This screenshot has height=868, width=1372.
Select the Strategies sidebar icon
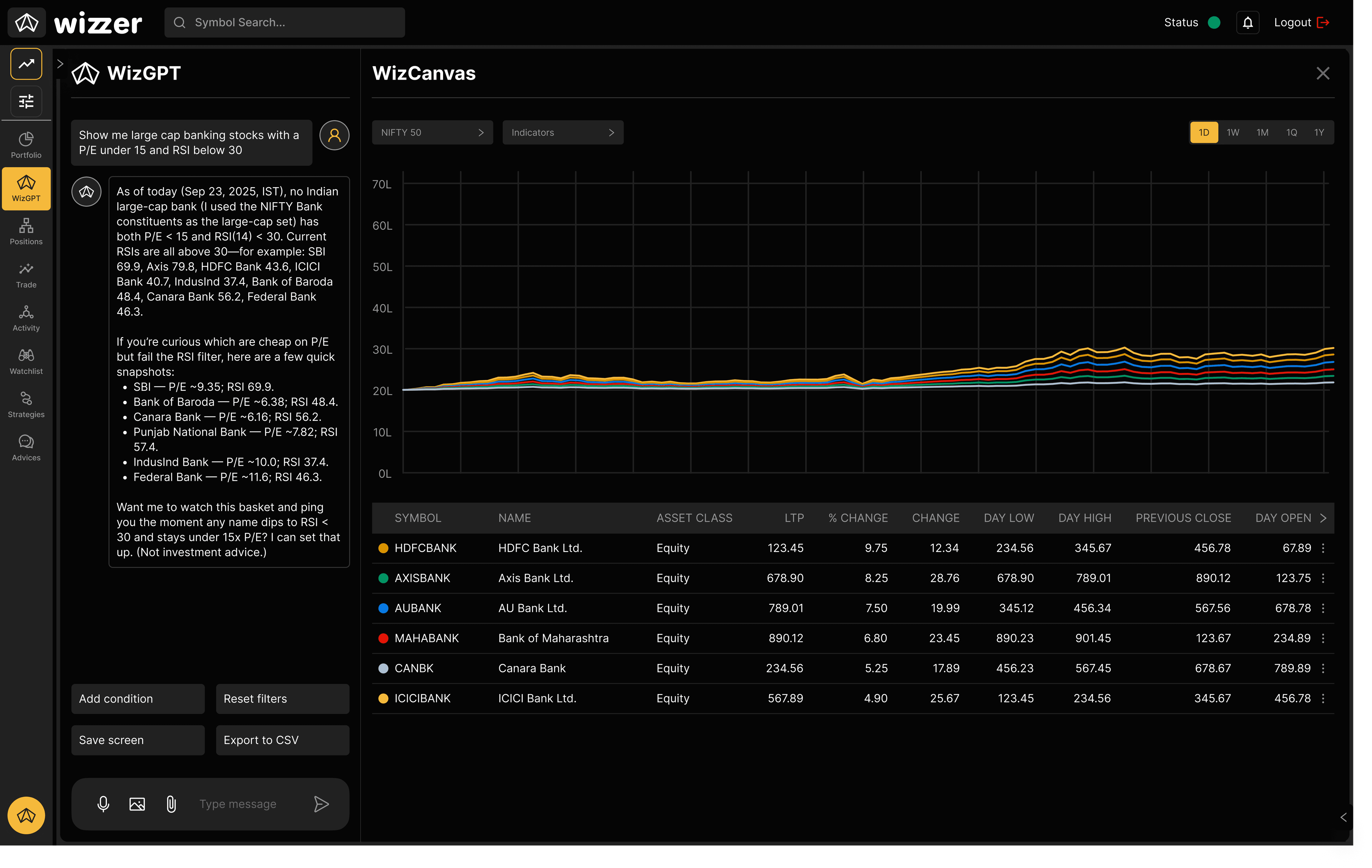click(26, 404)
